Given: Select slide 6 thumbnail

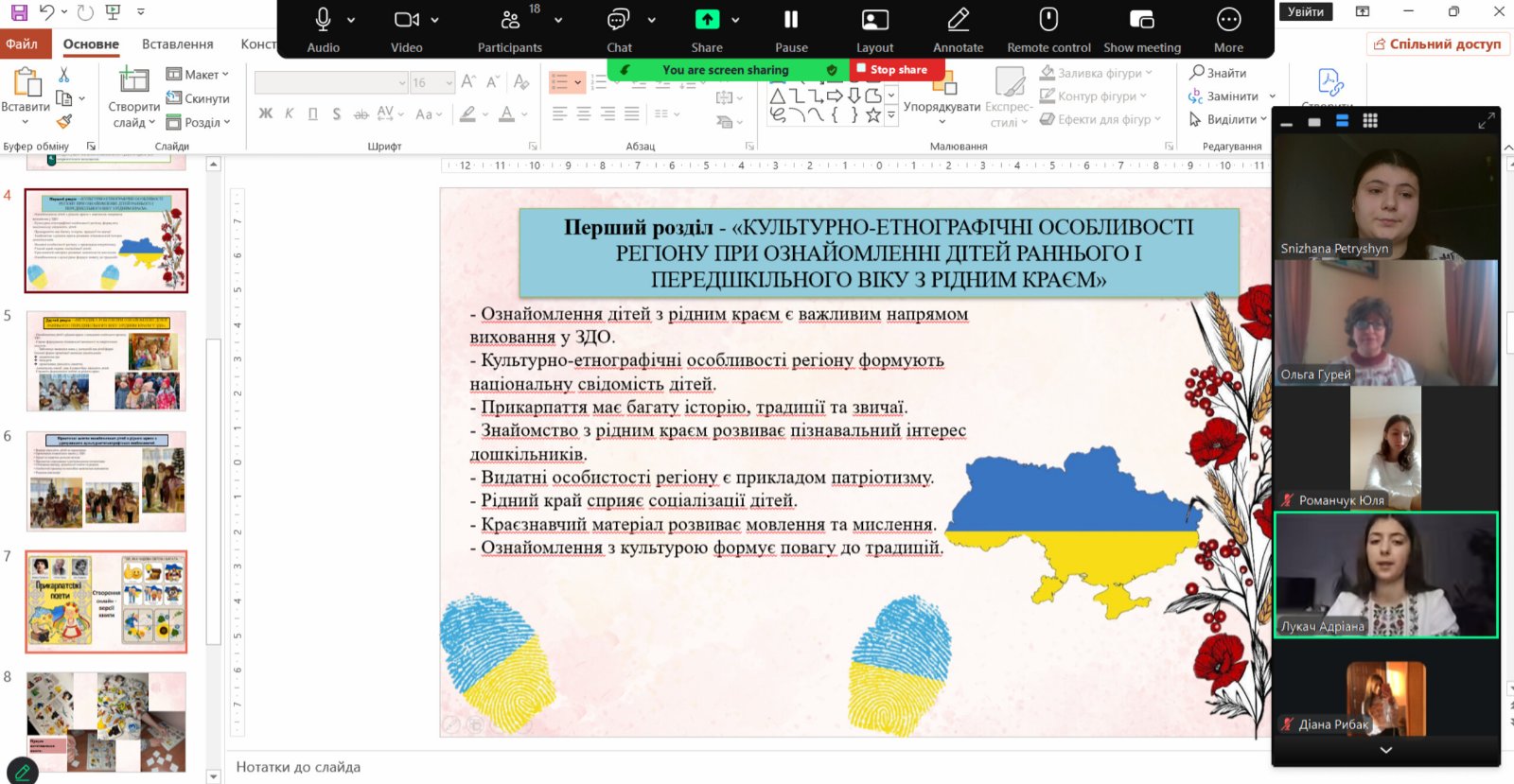Looking at the screenshot, I should pyautogui.click(x=106, y=480).
